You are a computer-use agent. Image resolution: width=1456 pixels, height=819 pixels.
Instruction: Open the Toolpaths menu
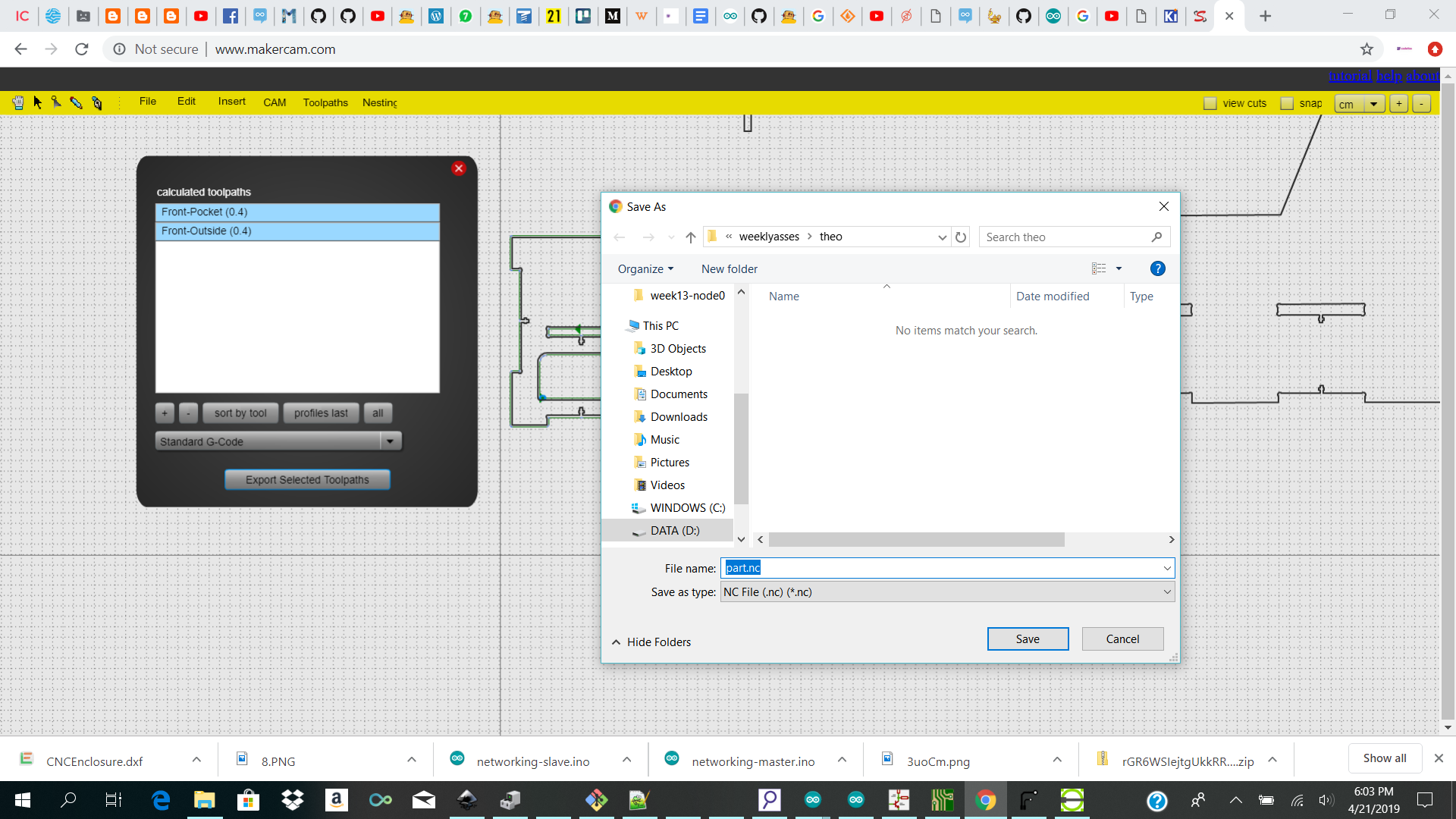tap(325, 102)
